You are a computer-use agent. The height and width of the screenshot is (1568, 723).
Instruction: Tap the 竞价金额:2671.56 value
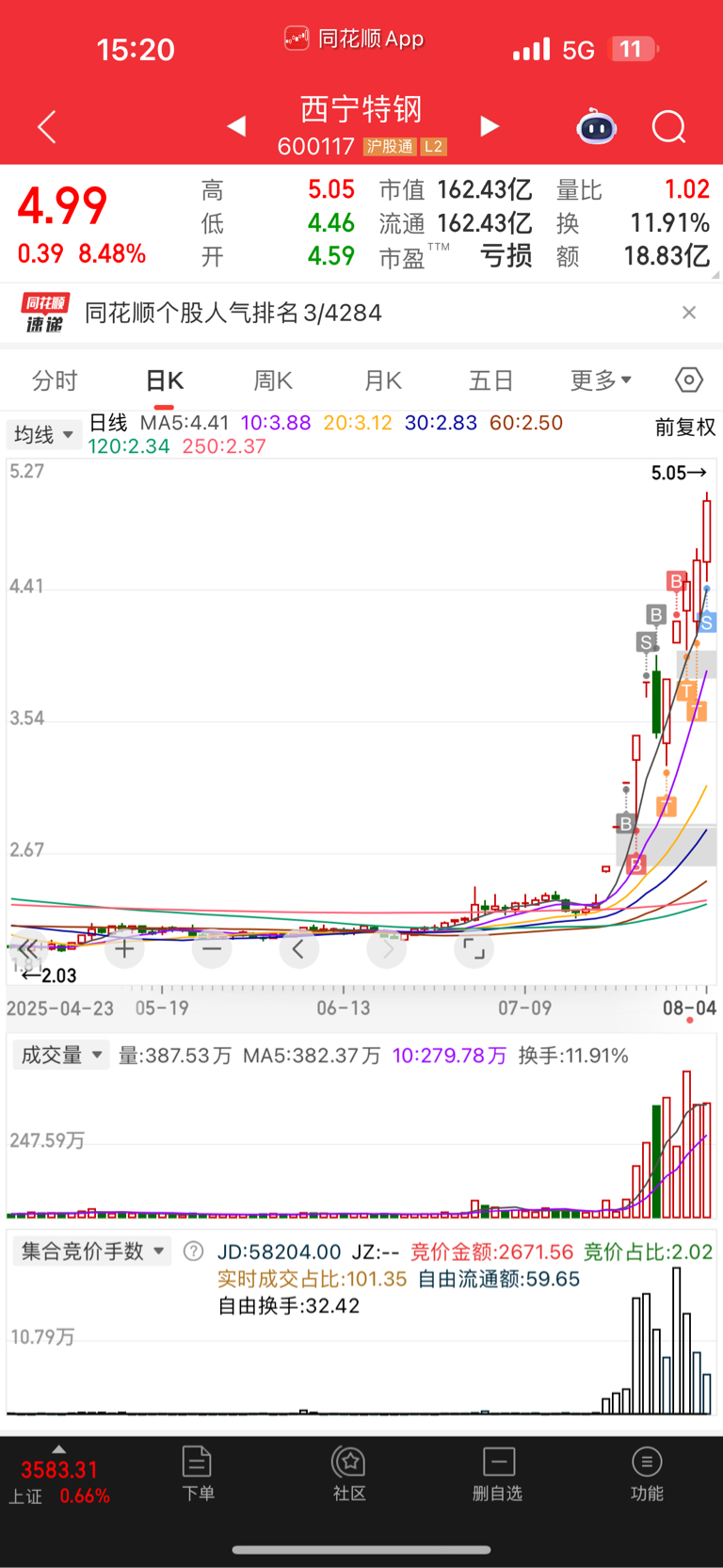point(492,1252)
